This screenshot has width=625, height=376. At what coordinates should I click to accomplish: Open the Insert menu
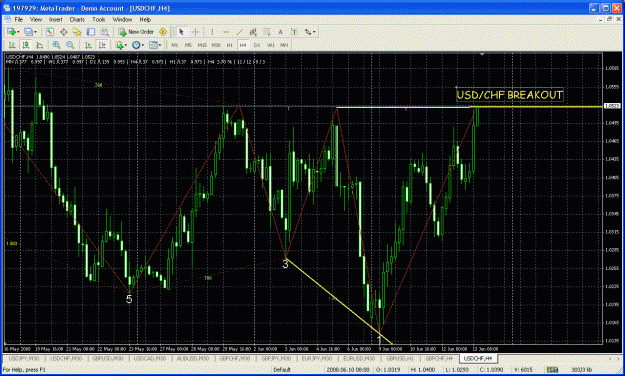click(56, 20)
